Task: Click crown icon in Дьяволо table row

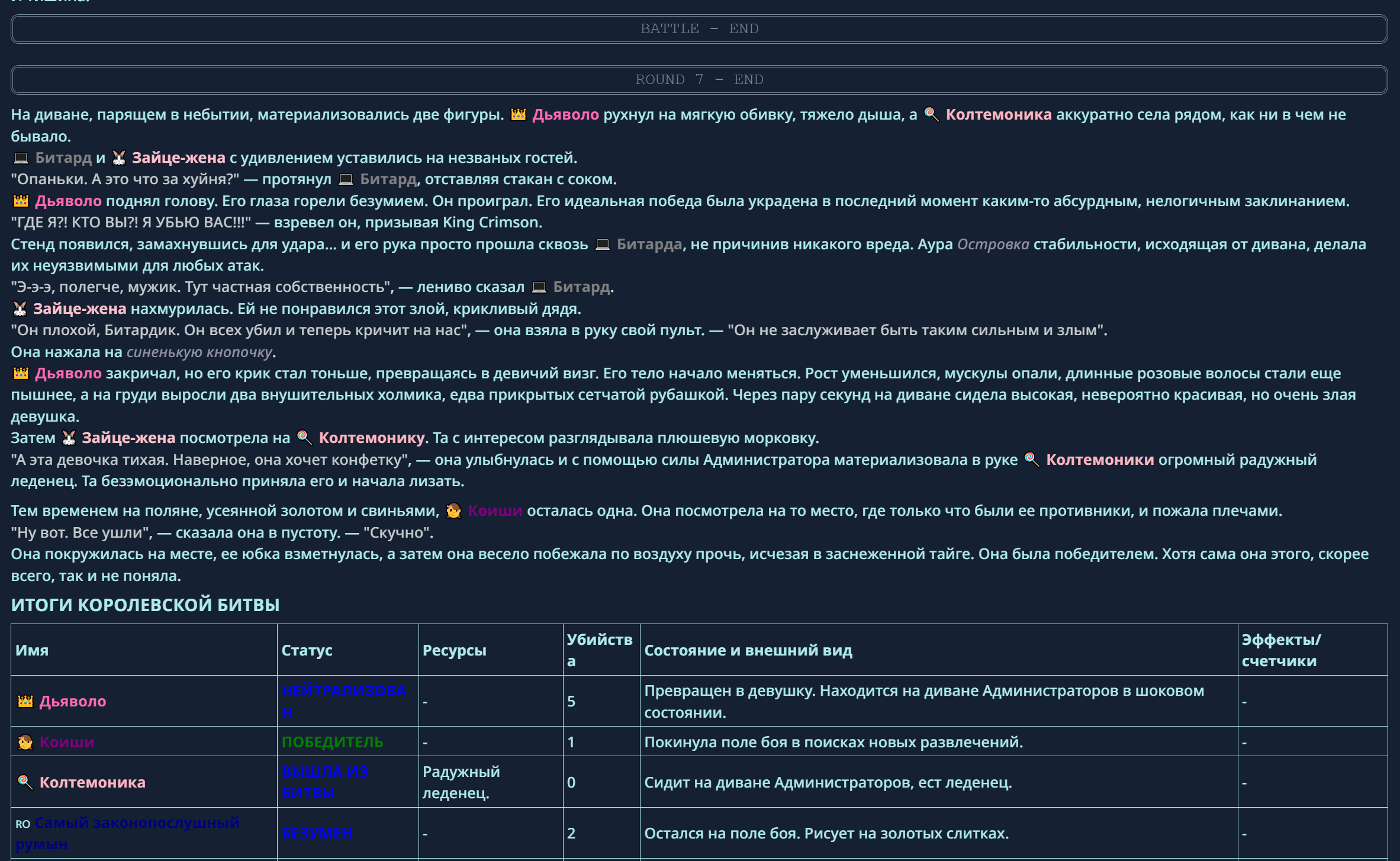Action: tap(25, 701)
